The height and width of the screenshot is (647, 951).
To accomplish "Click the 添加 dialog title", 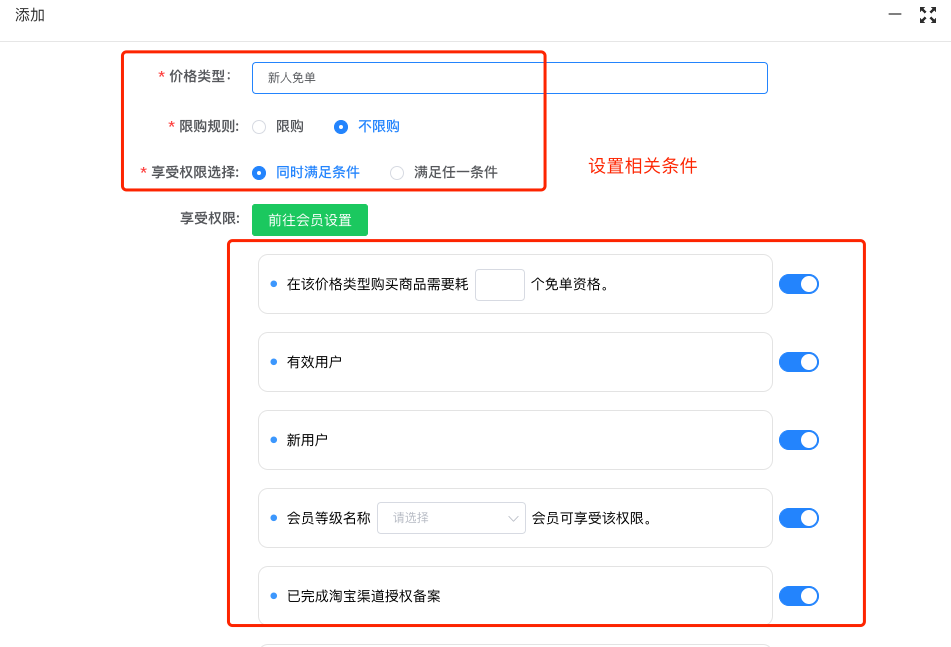I will tap(30, 15).
